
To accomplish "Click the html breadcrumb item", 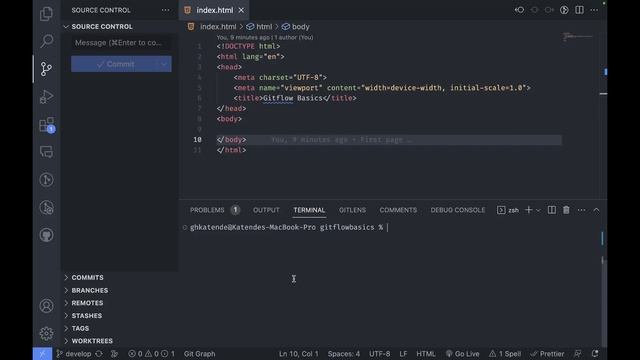I will coord(259,27).
